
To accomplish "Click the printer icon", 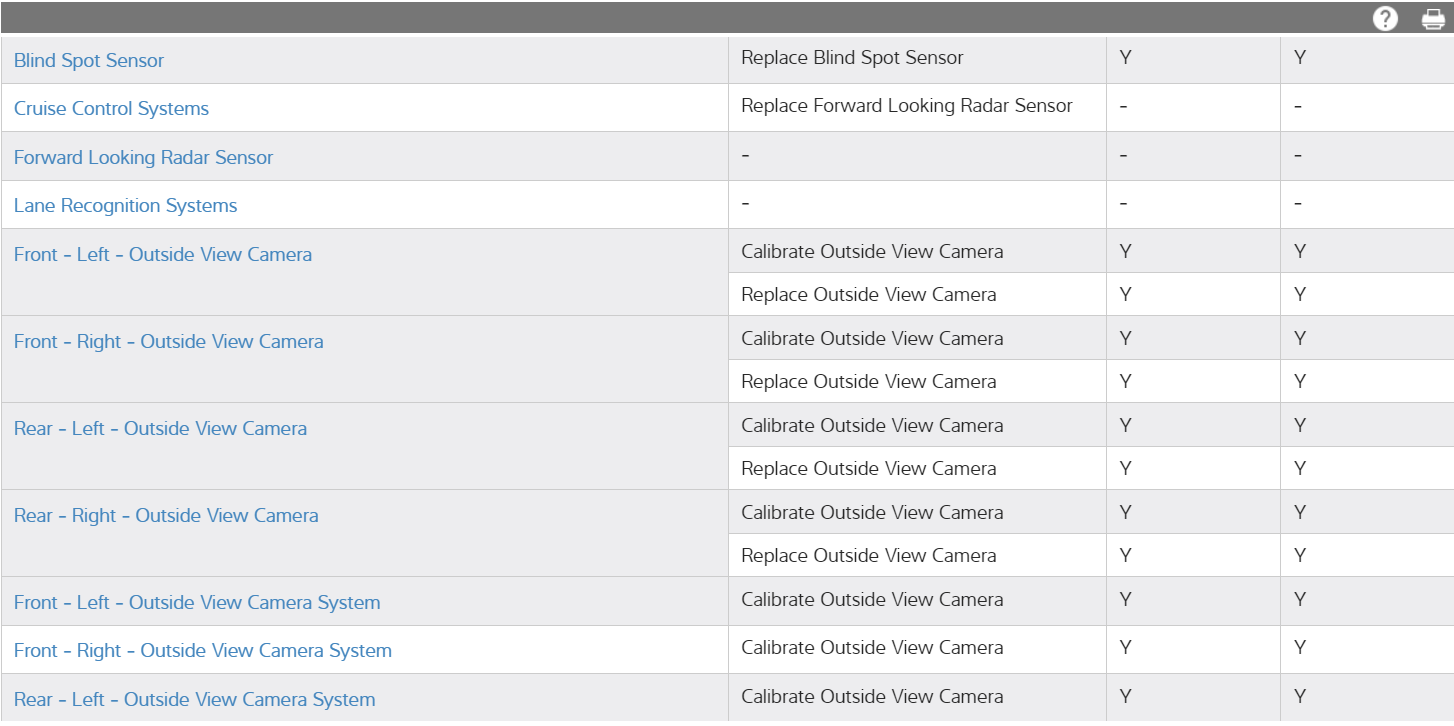I will pyautogui.click(x=1433, y=19).
